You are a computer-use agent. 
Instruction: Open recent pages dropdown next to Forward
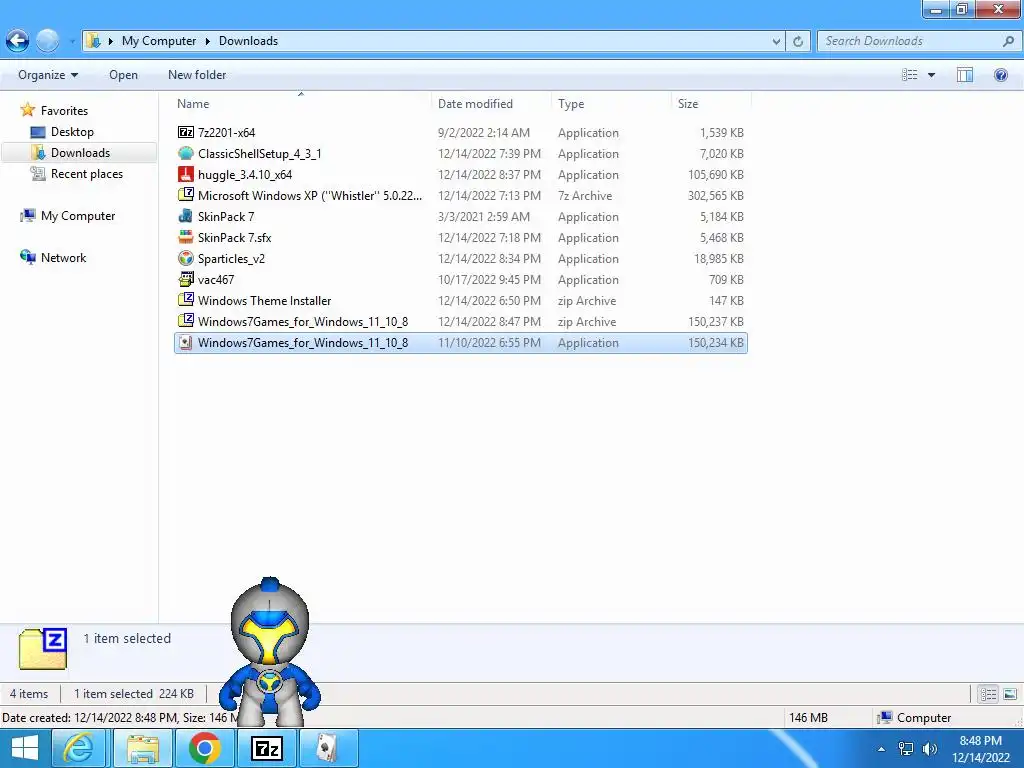coord(71,42)
